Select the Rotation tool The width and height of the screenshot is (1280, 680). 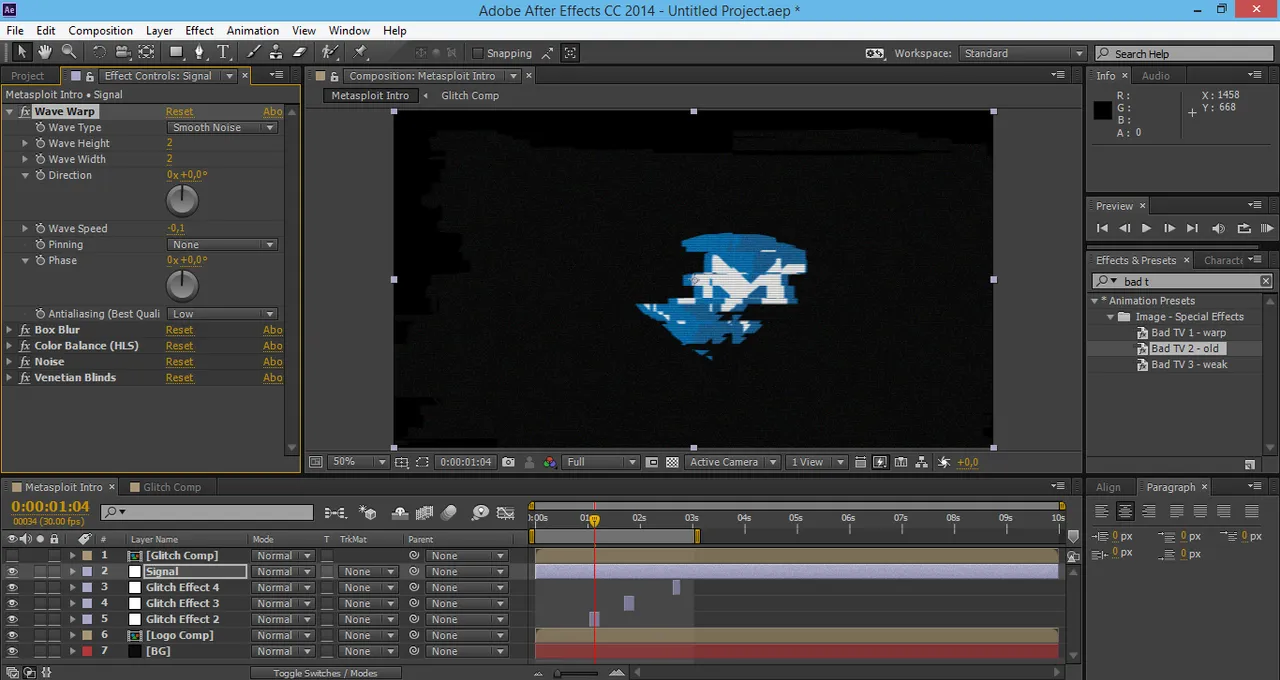coord(99,52)
